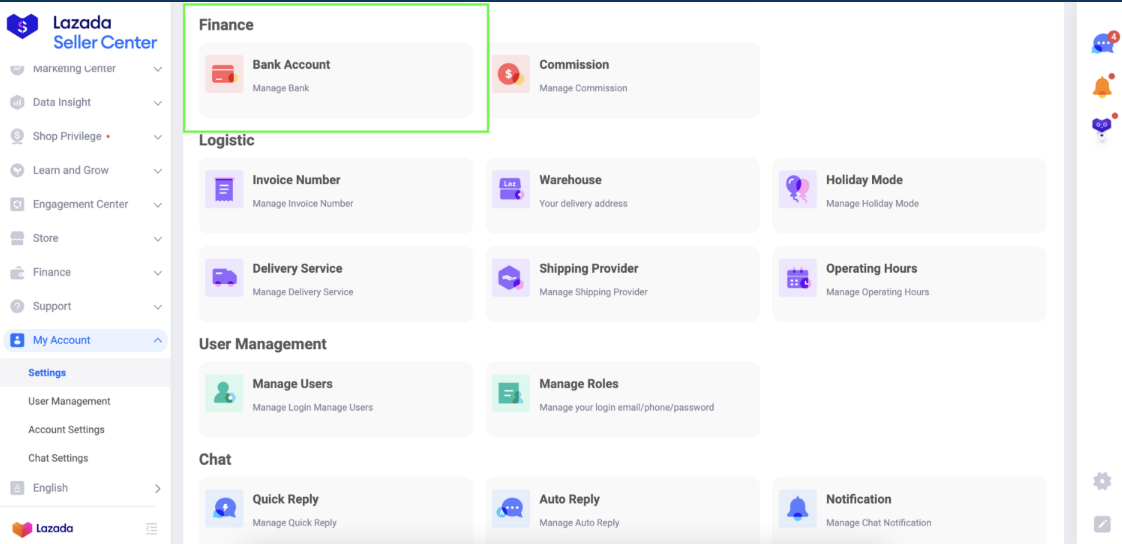Open the English language selector
The image size is (1122, 544).
pyautogui.click(x=86, y=488)
